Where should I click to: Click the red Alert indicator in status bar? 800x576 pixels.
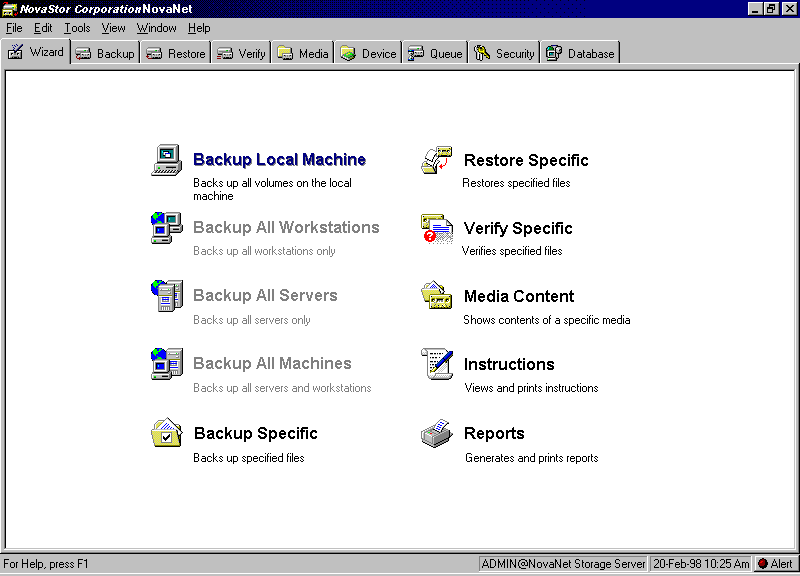(x=775, y=564)
